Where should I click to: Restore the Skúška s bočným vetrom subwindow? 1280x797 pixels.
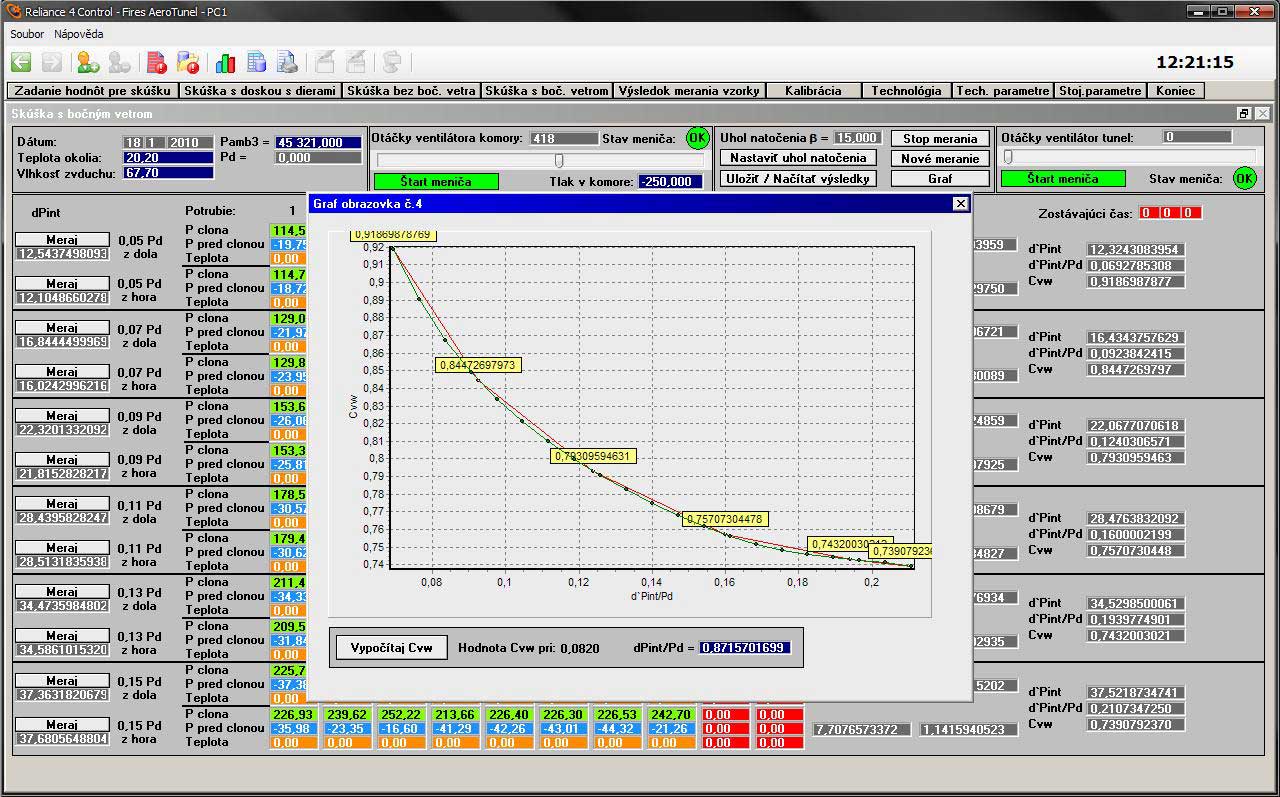pyautogui.click(x=1244, y=114)
